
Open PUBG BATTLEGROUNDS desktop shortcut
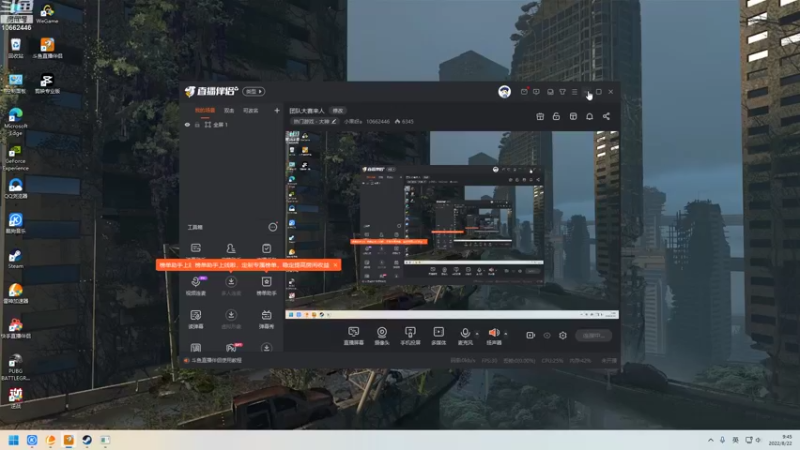(15, 367)
